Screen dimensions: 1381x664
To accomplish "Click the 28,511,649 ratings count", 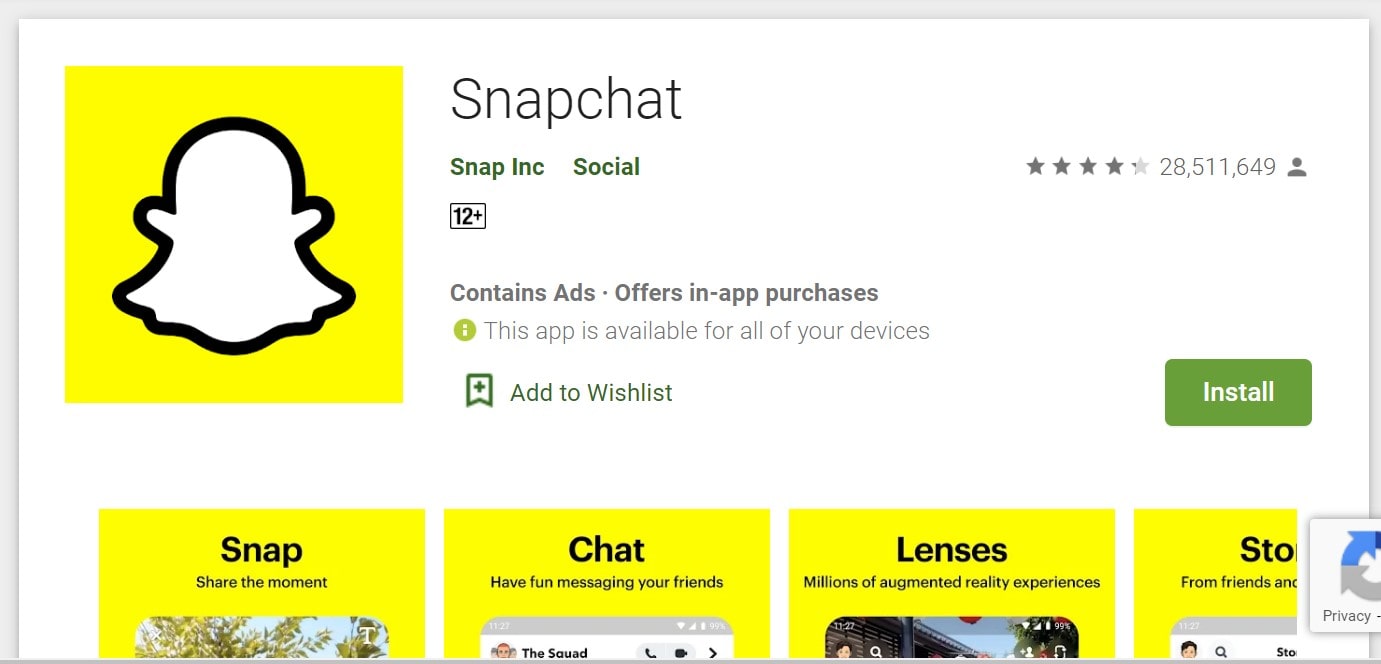I will click(1217, 167).
